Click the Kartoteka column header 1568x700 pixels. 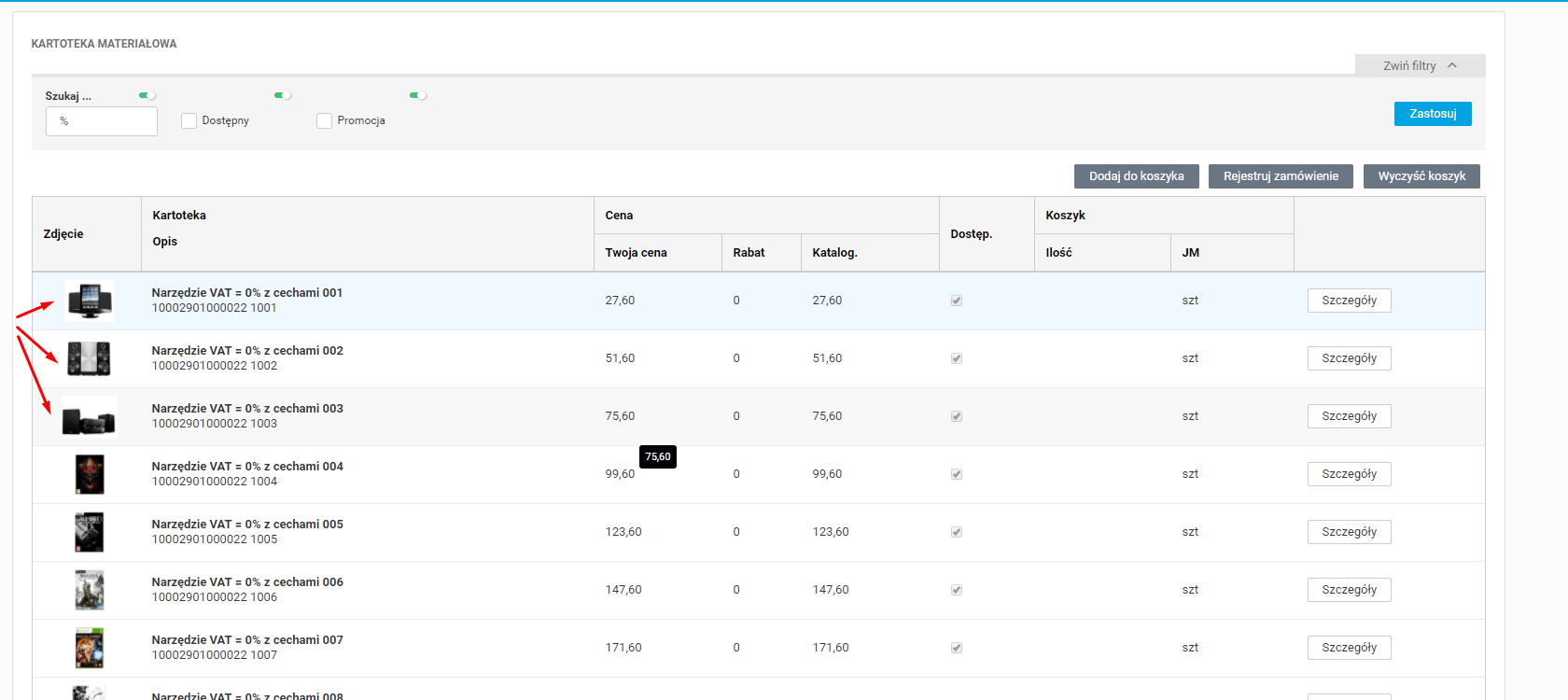[179, 216]
